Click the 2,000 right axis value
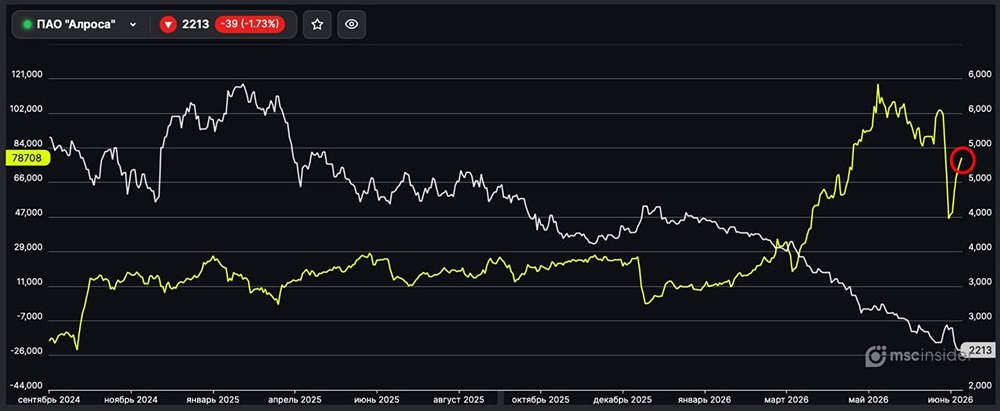Viewport: 1000px width, 411px height. [x=980, y=386]
